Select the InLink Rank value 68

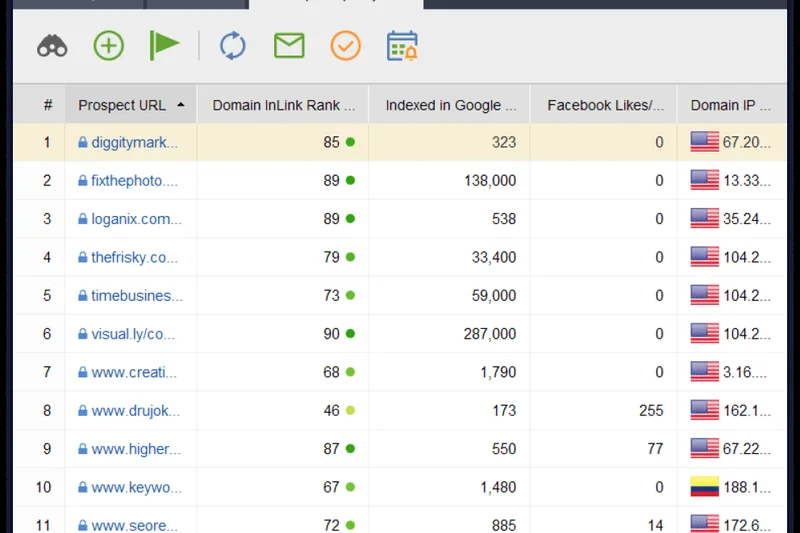[x=331, y=372]
